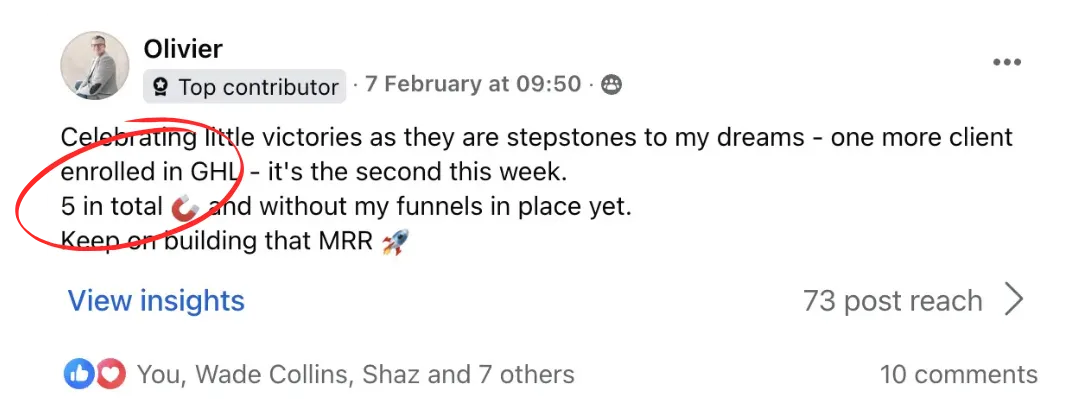Open the '7 February at 09:50' timestamp

coord(473,84)
